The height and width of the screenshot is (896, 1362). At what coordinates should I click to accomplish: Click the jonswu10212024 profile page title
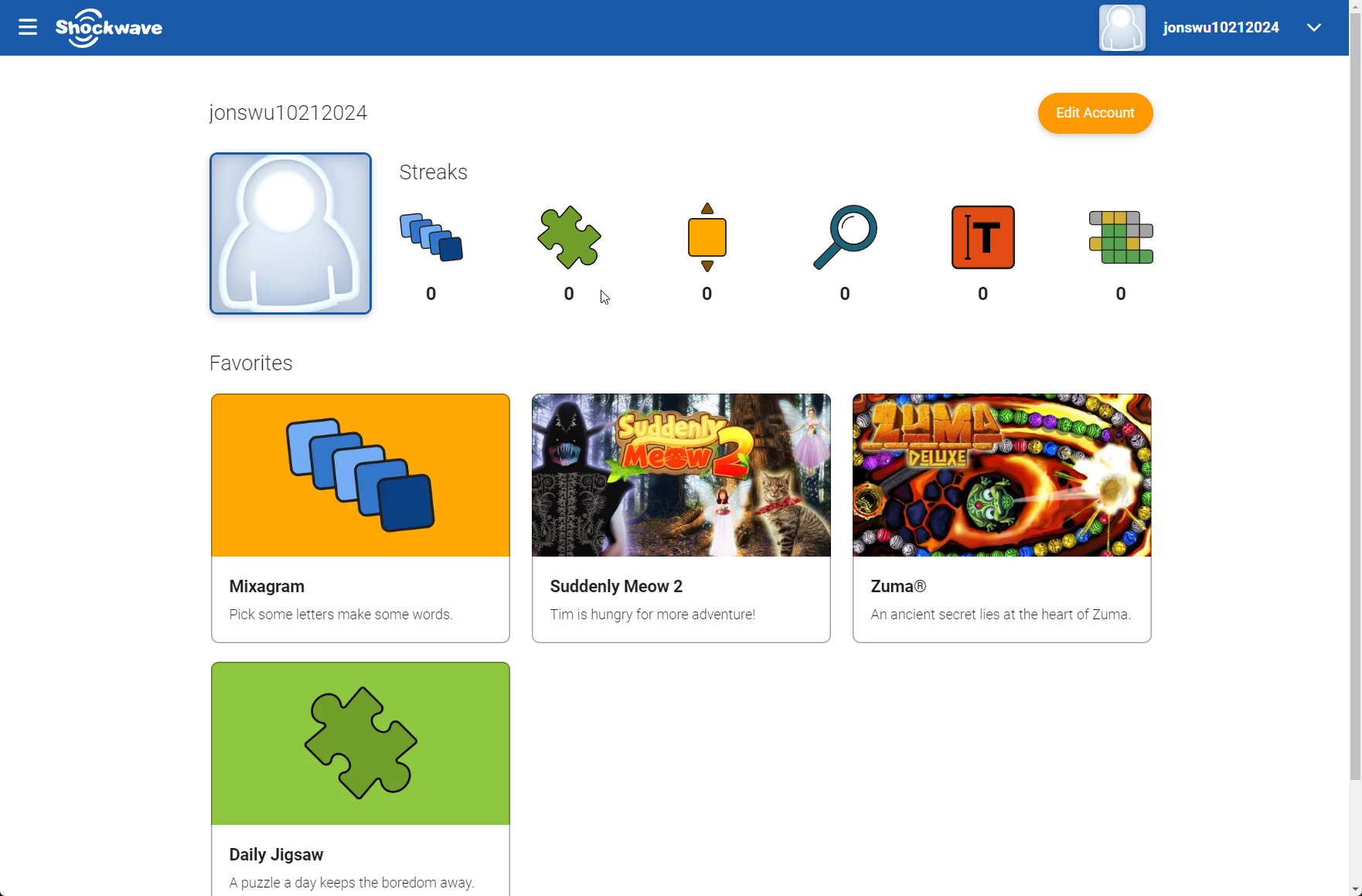click(x=288, y=113)
